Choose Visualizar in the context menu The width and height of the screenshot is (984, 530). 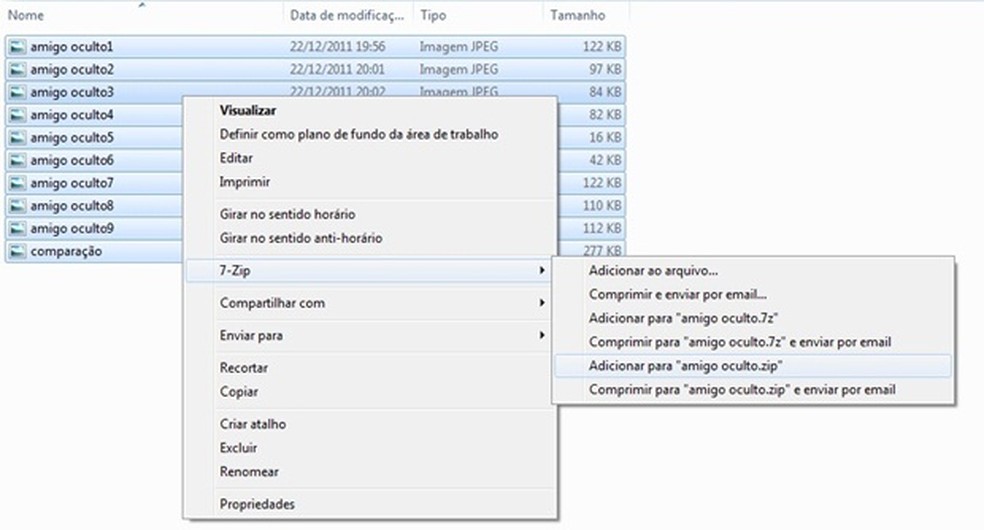pyautogui.click(x=248, y=110)
